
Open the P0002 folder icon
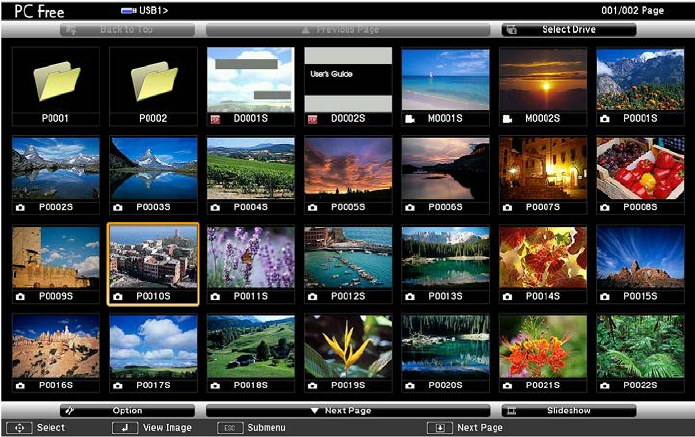point(154,81)
